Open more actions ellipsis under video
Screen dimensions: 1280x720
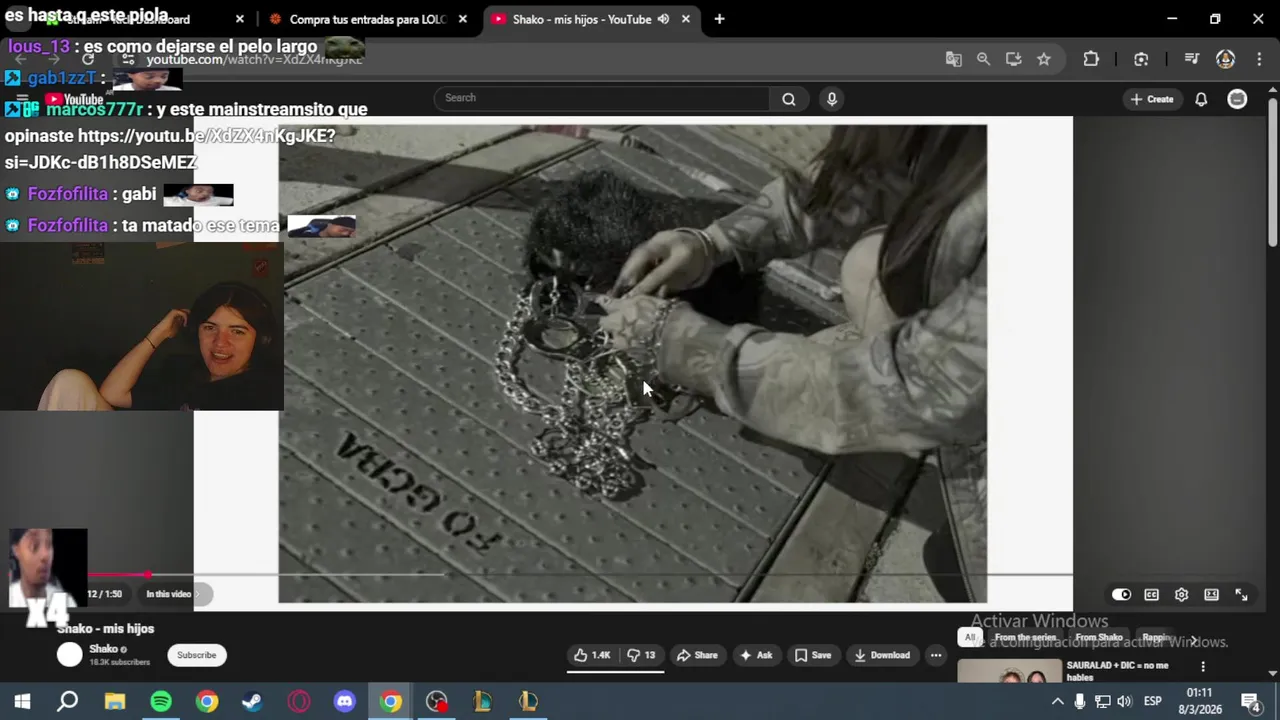pos(936,655)
